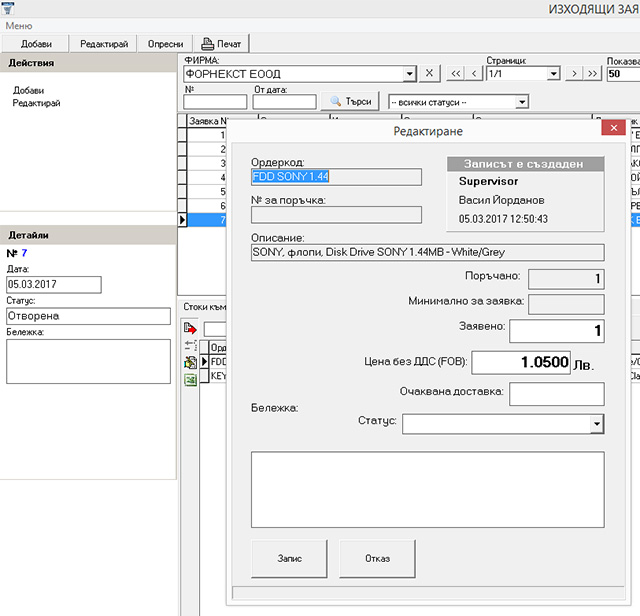Viewport: 640px width, 616px height.
Task: Click the red arrow document icon in goods toolbar
Action: pos(190,328)
